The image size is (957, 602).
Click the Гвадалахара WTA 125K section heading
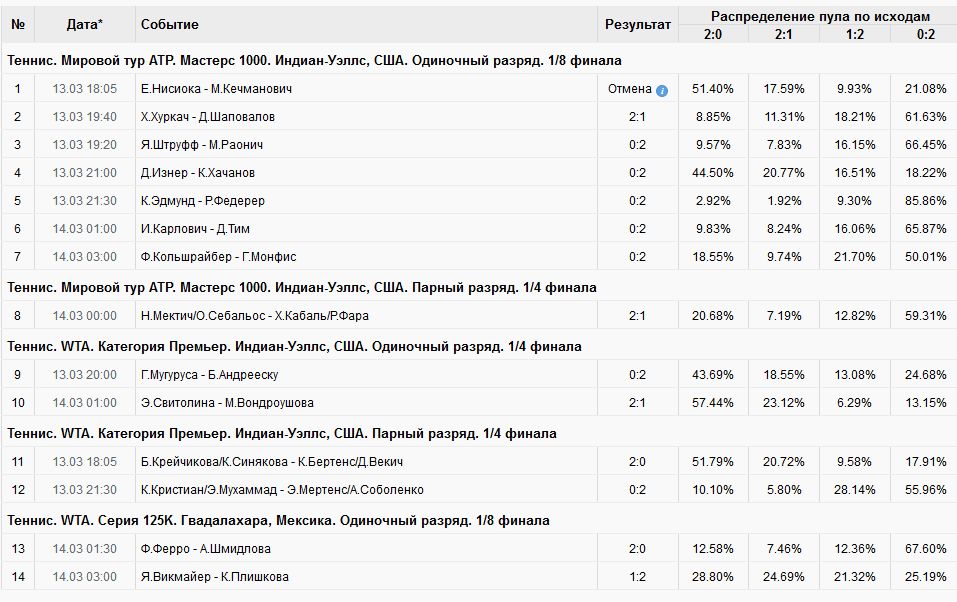click(x=278, y=520)
